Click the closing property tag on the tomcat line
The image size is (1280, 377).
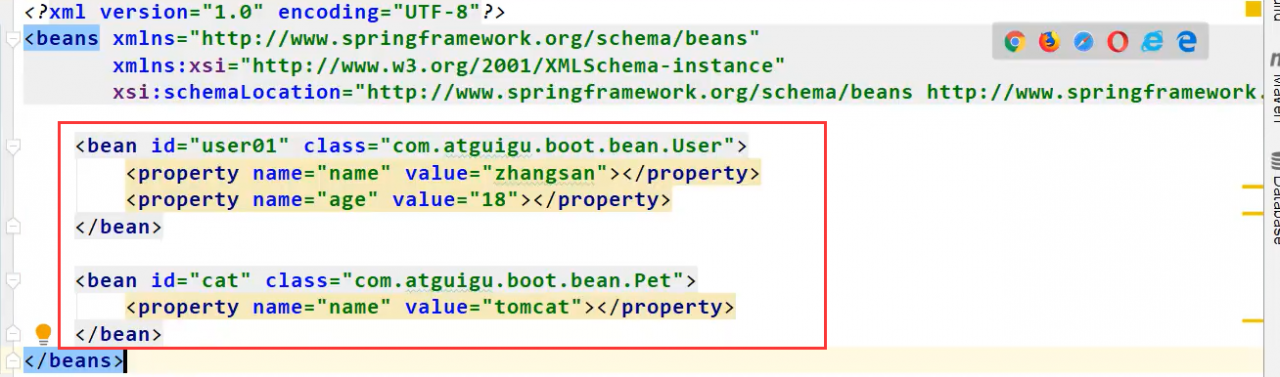pyautogui.click(x=666, y=307)
